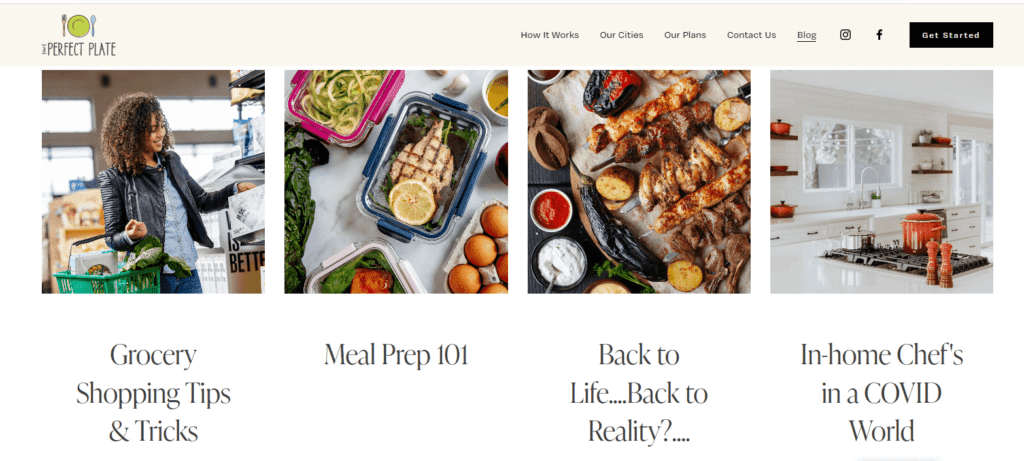Click the green basket in grocery photo

[x=107, y=278]
